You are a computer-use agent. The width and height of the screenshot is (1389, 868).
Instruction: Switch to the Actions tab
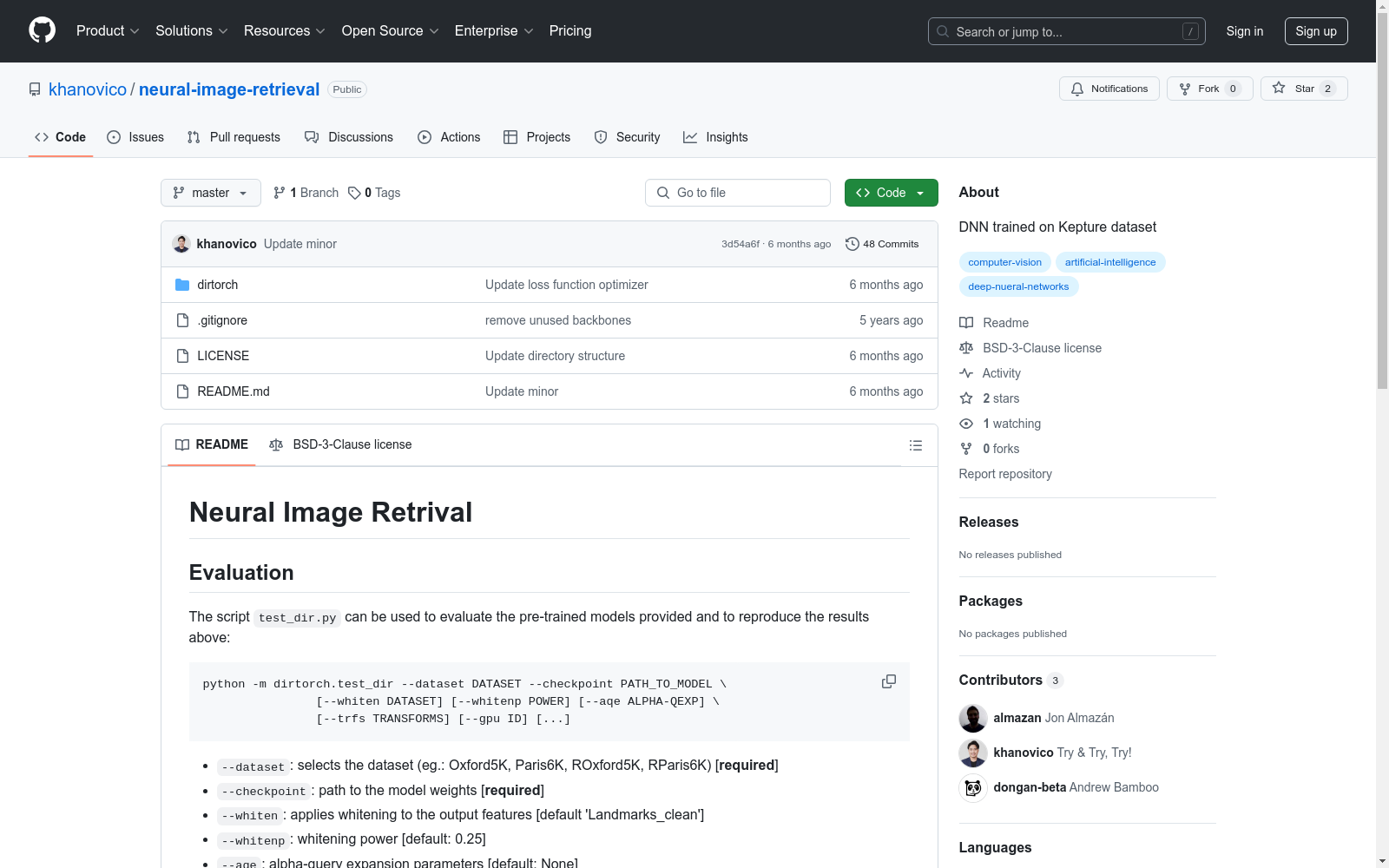point(449,137)
